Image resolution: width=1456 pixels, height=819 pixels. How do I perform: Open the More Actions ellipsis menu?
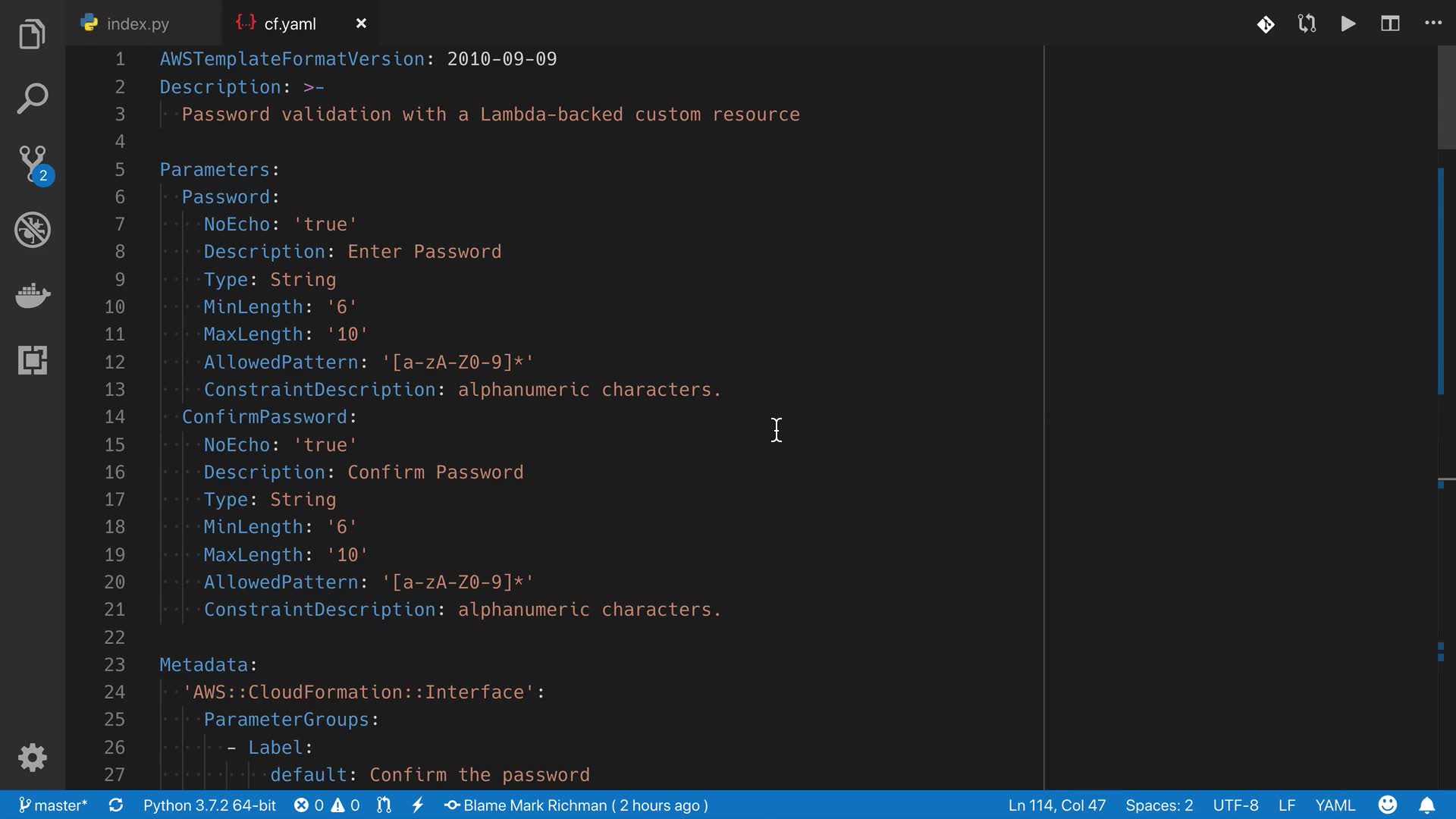pos(1432,24)
